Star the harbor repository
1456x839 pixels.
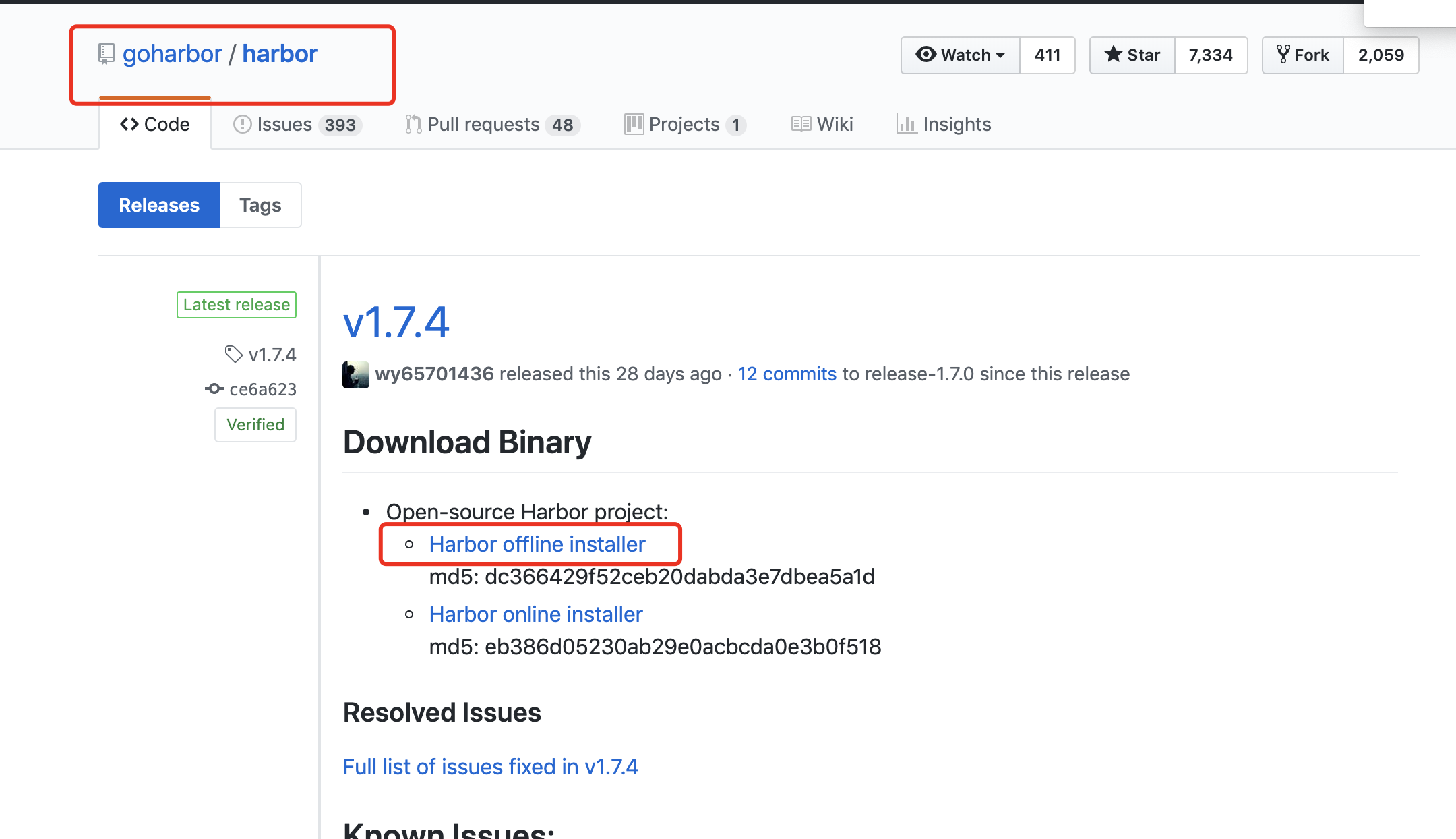(x=1132, y=55)
